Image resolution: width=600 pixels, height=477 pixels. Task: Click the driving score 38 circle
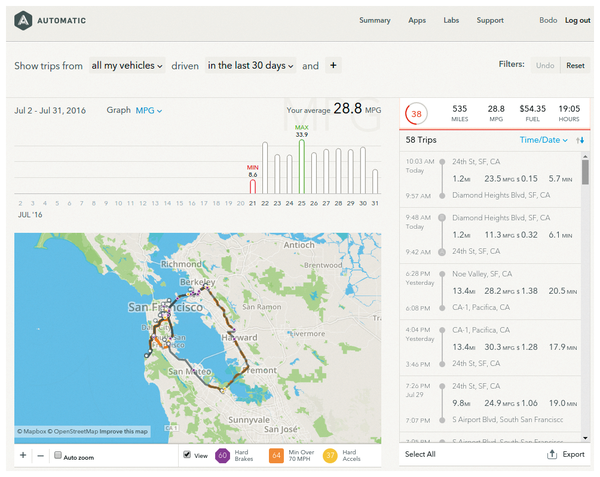[x=416, y=114]
